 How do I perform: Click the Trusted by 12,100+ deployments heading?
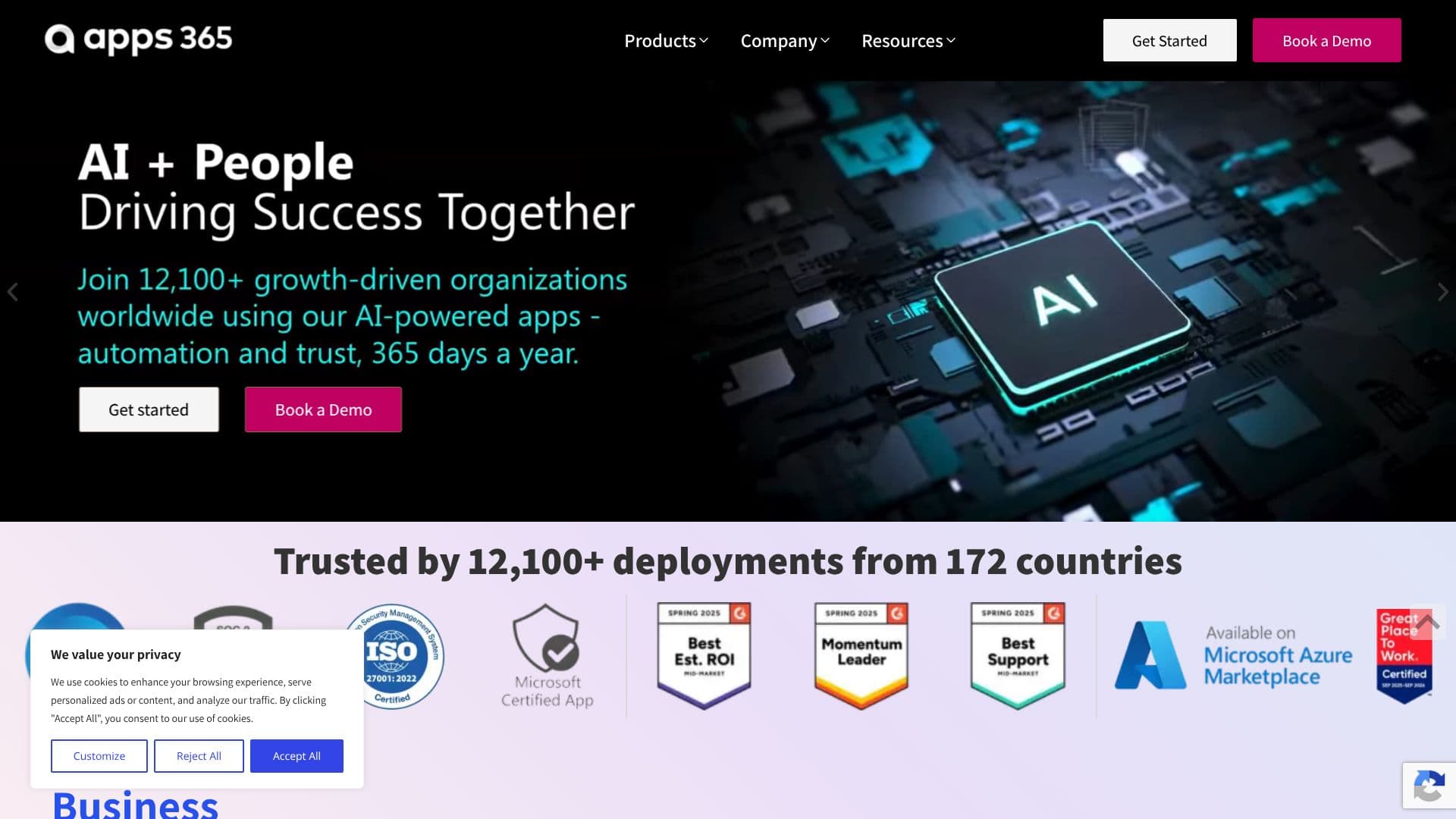click(x=728, y=562)
